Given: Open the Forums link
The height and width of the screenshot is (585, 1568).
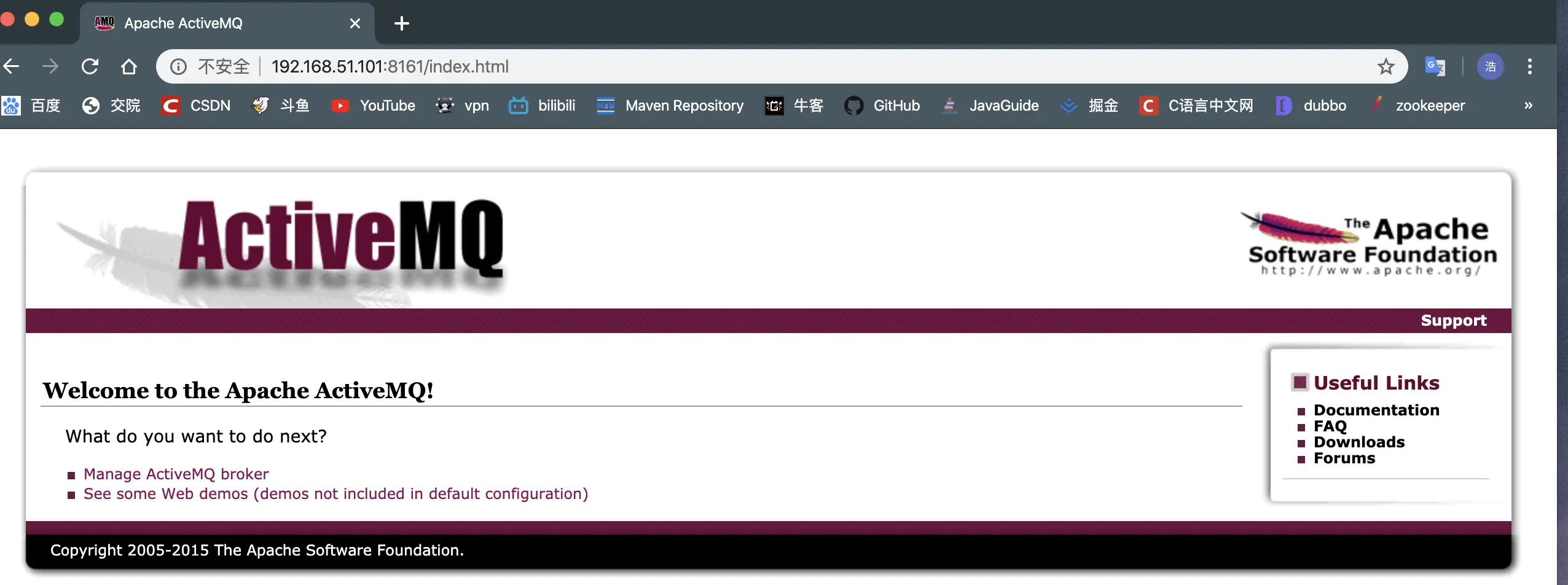Looking at the screenshot, I should 1344,458.
